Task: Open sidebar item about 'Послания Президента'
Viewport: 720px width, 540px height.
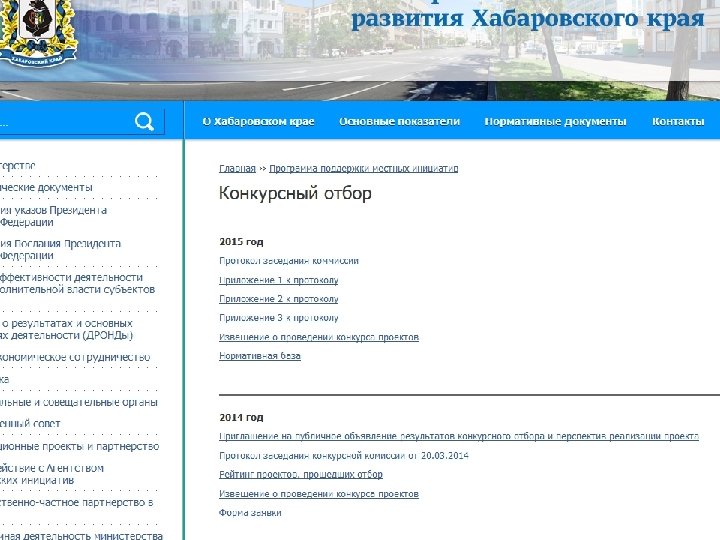Action: [60, 249]
